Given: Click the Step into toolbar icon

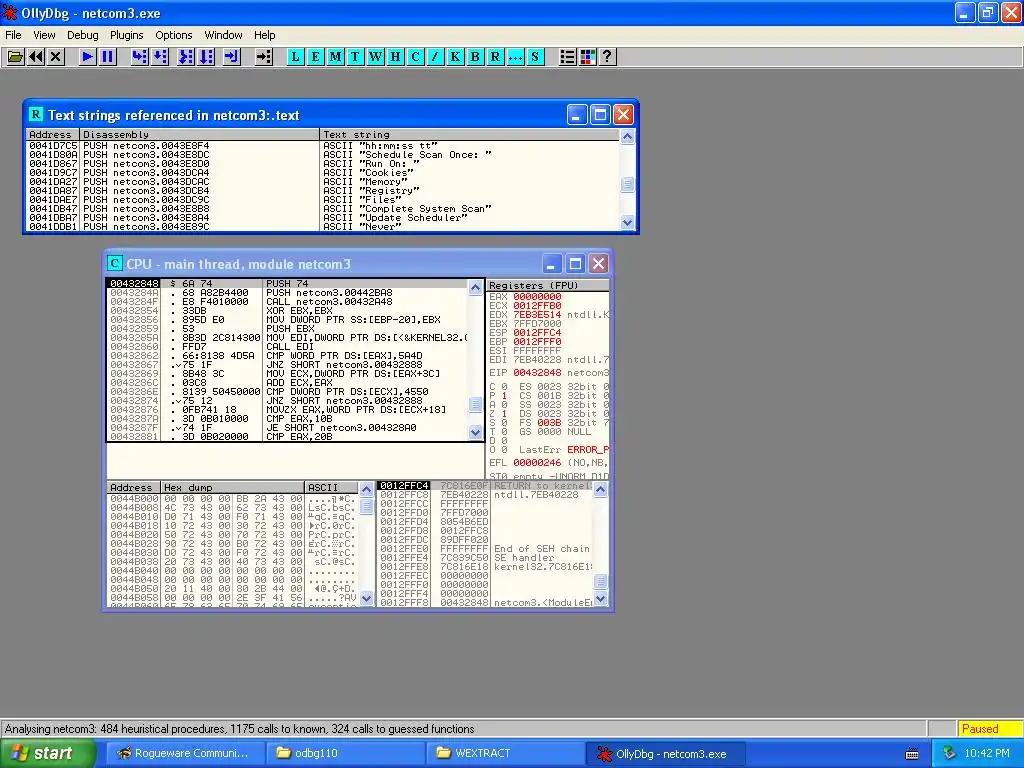Looking at the screenshot, I should [x=139, y=57].
